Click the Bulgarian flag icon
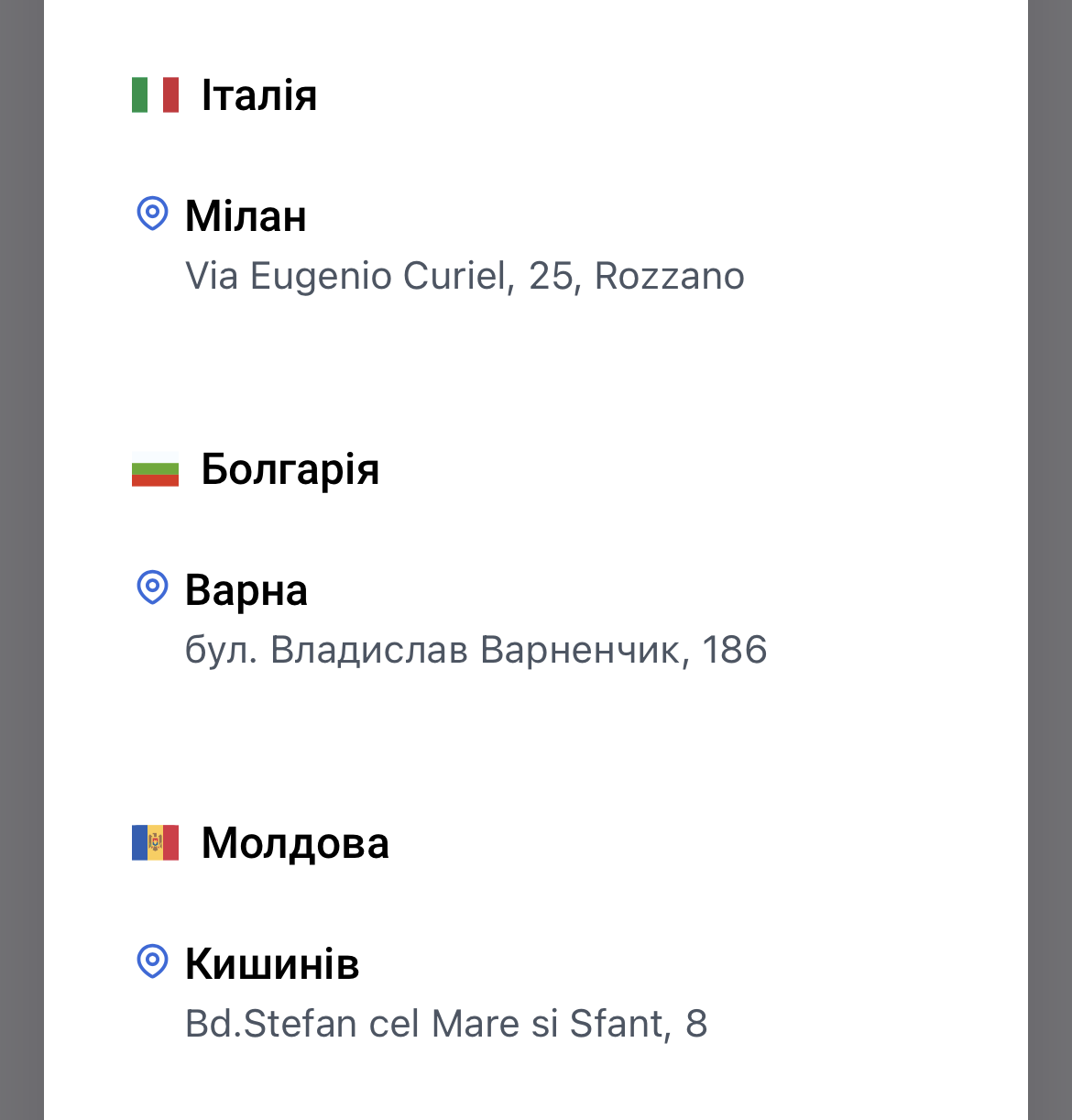This screenshot has width=1072, height=1120. pos(155,469)
